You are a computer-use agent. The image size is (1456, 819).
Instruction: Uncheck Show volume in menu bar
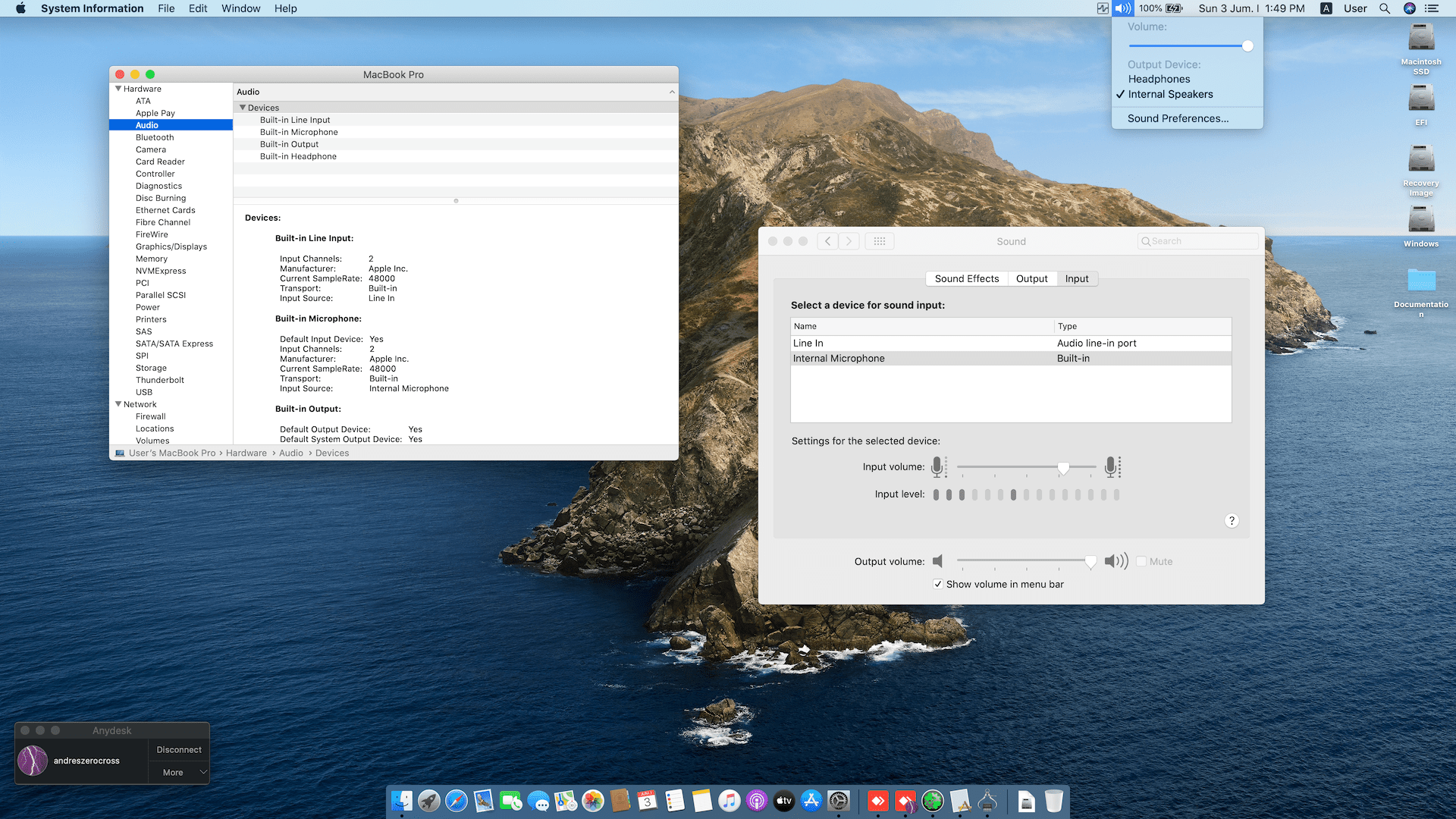click(x=938, y=584)
